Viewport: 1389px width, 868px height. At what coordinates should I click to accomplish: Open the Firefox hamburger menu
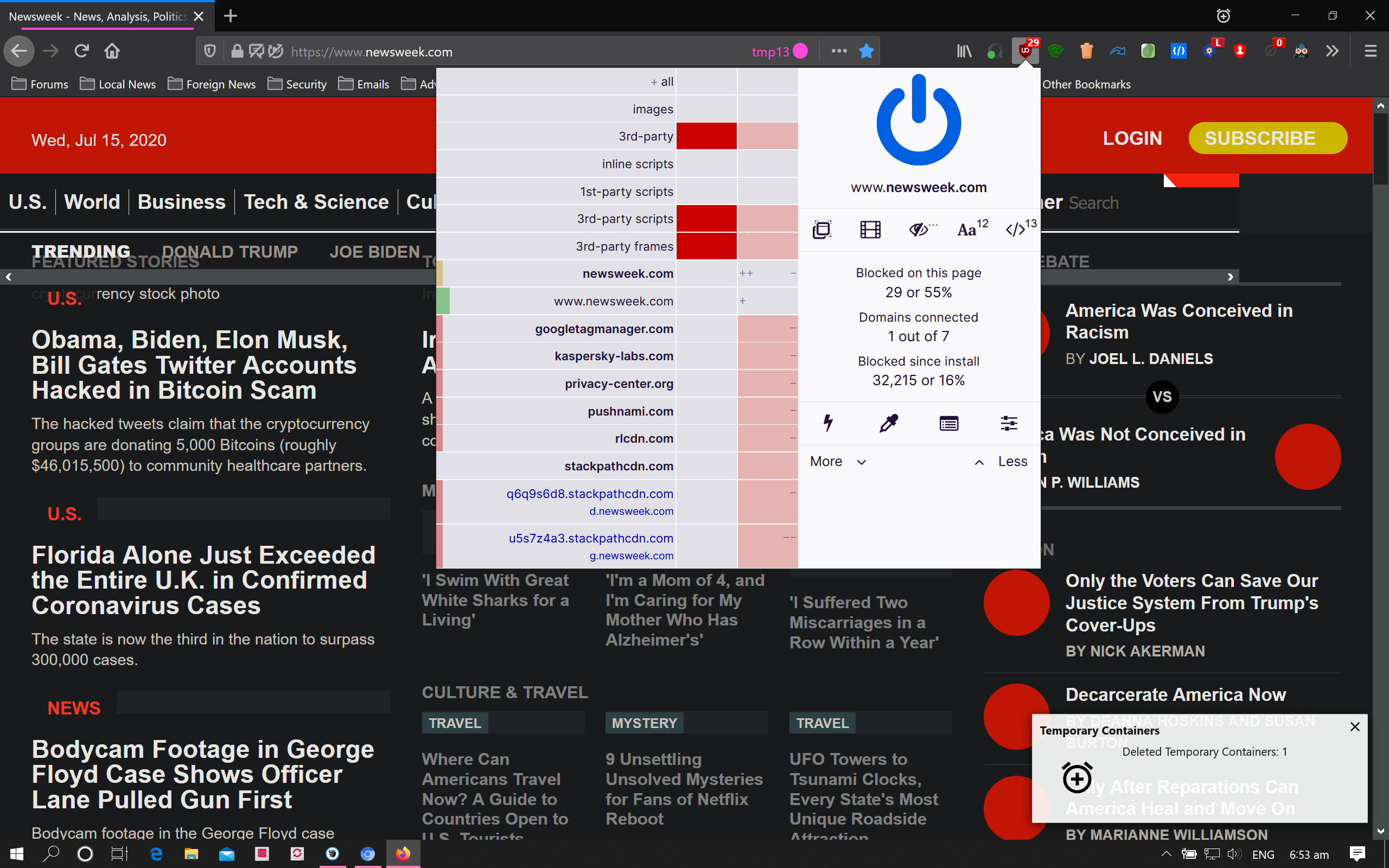click(x=1371, y=51)
